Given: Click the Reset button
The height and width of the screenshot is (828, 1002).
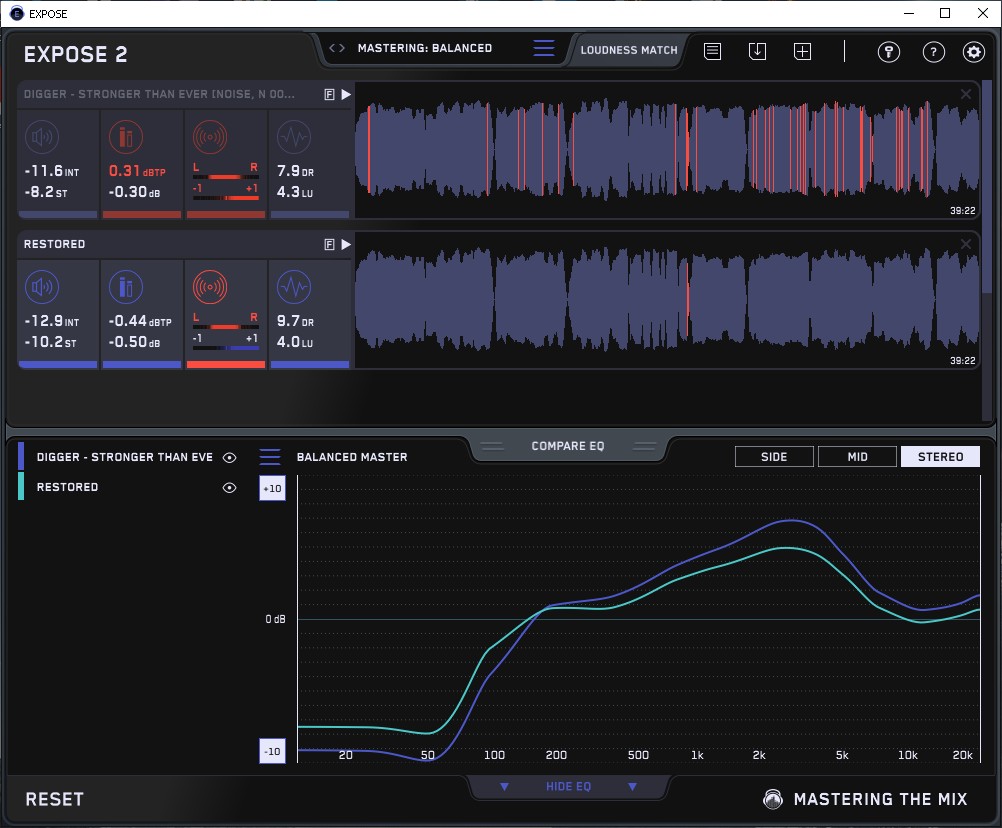Looking at the screenshot, I should click(x=54, y=799).
